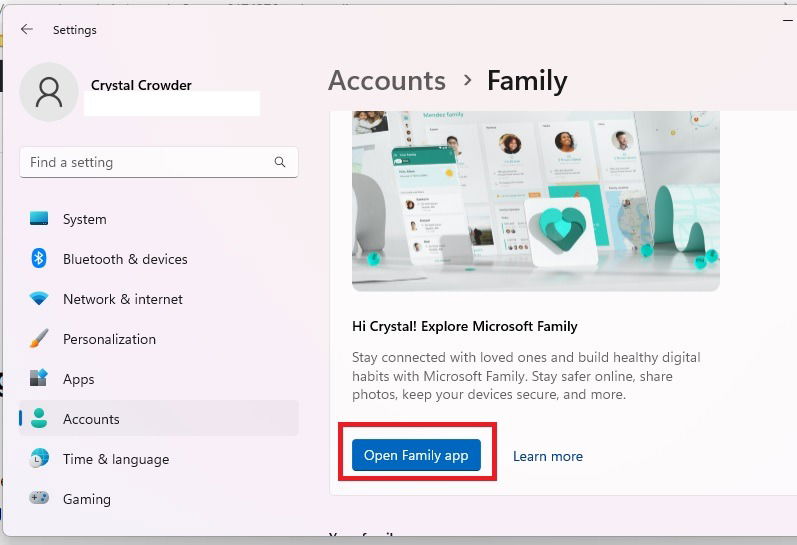
Task: Click Accounts in the breadcrumb
Action: pos(387,80)
